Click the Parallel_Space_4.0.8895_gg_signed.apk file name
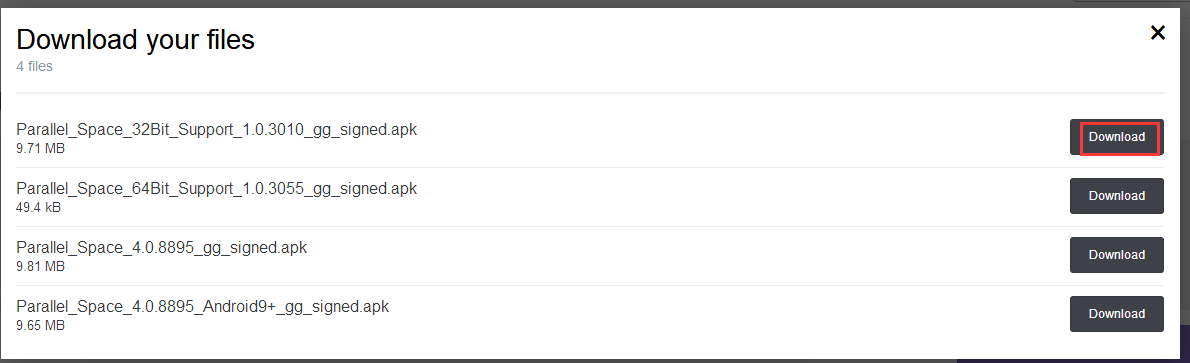This screenshot has height=363, width=1190. [162, 248]
